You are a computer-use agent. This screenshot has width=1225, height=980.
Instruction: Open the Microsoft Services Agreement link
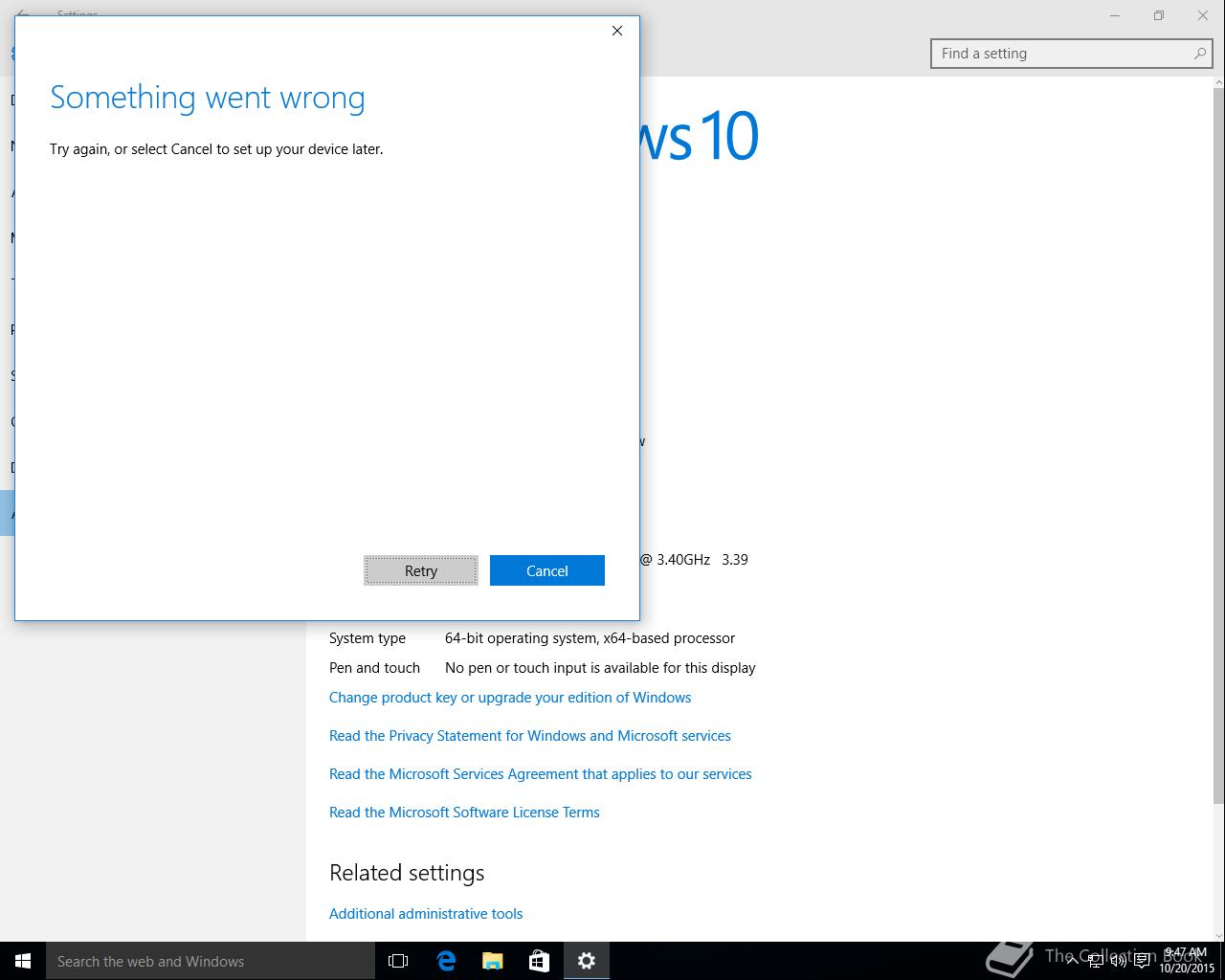[x=541, y=774]
